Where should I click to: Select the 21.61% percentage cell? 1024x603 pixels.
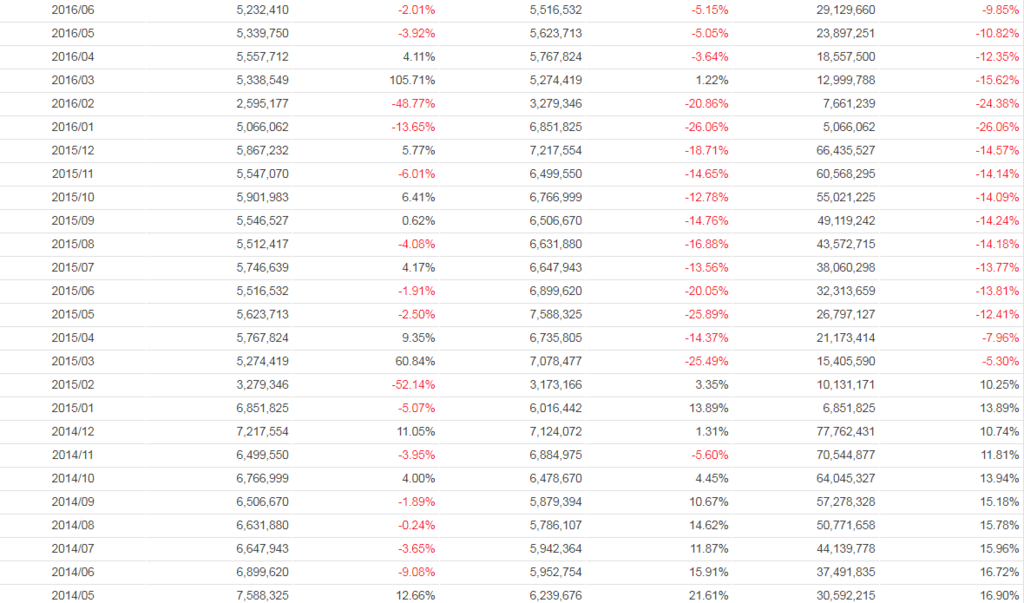click(x=708, y=597)
